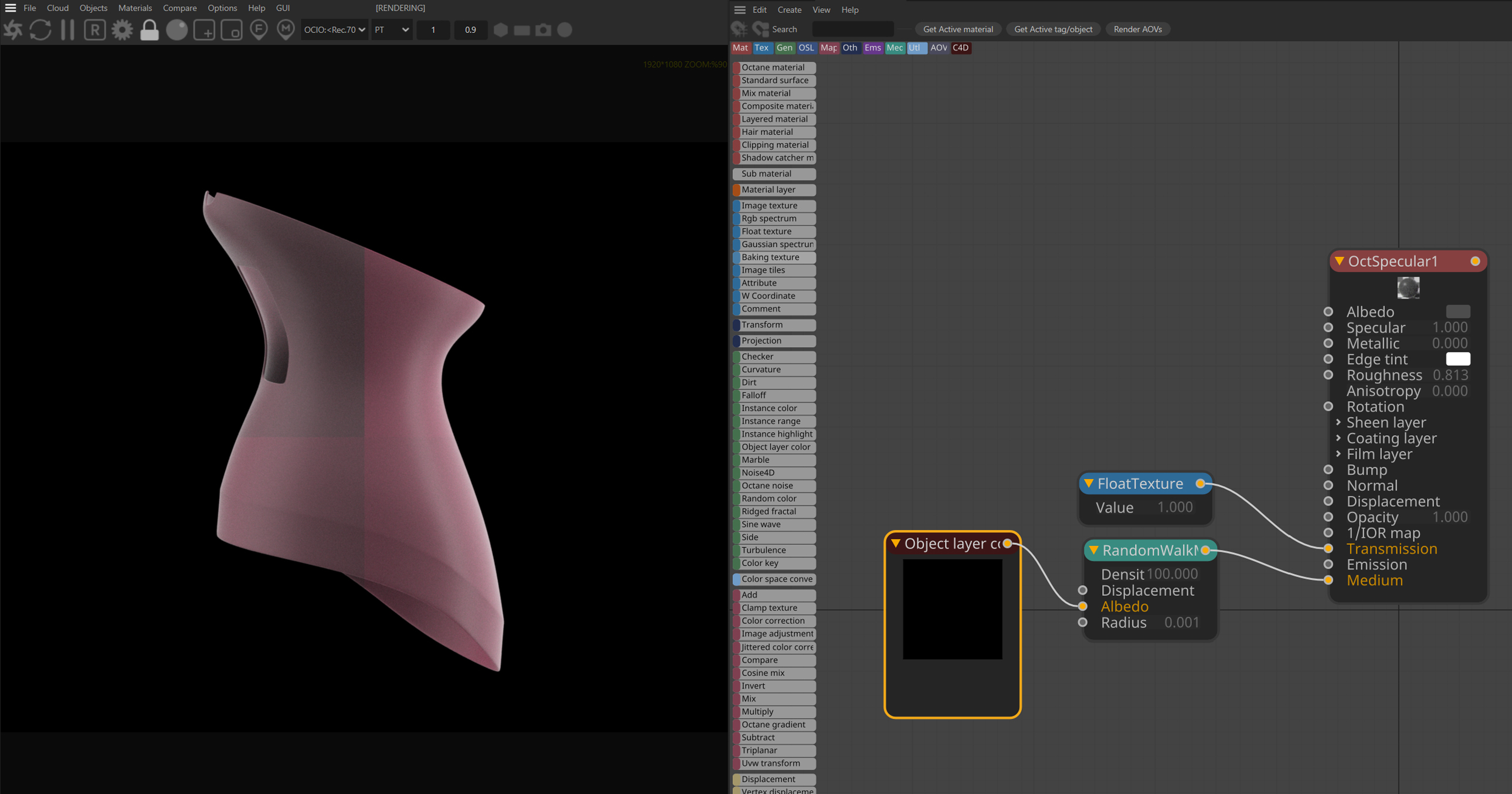Click the Render AOVs button
The width and height of the screenshot is (1512, 794).
1137,29
